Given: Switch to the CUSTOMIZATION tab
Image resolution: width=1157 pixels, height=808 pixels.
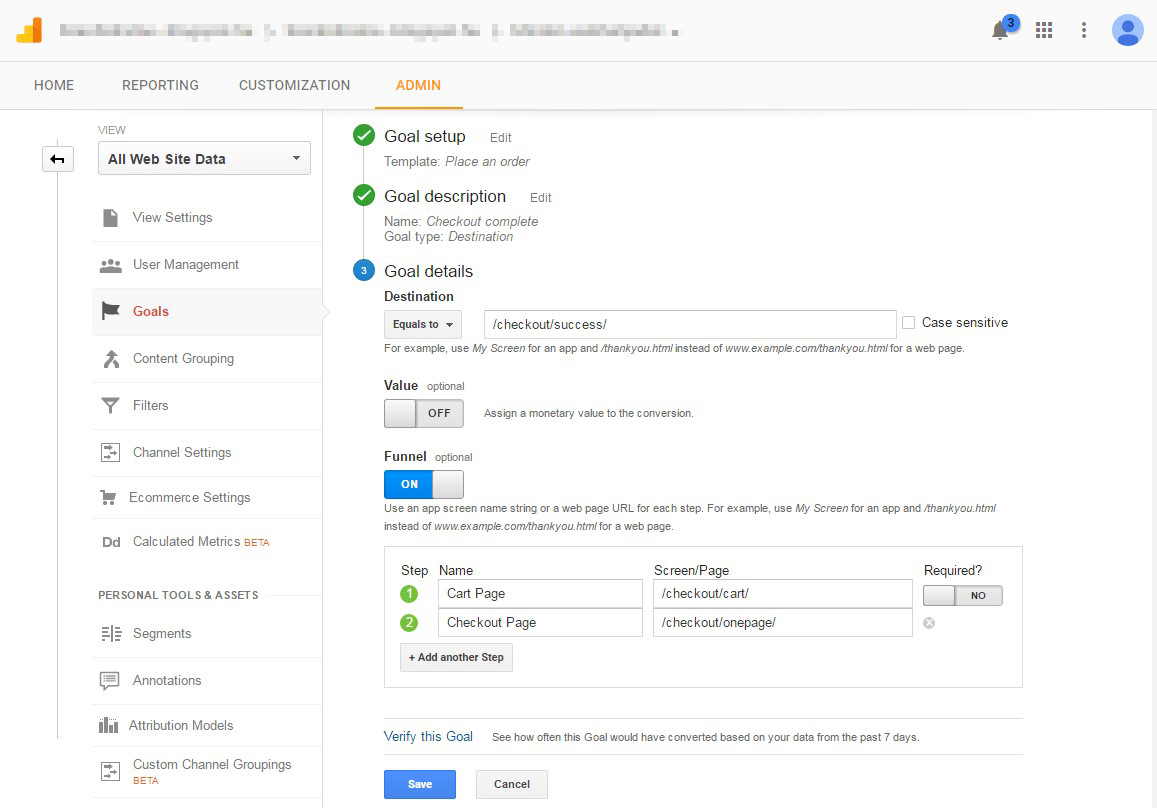Looking at the screenshot, I should pos(294,86).
